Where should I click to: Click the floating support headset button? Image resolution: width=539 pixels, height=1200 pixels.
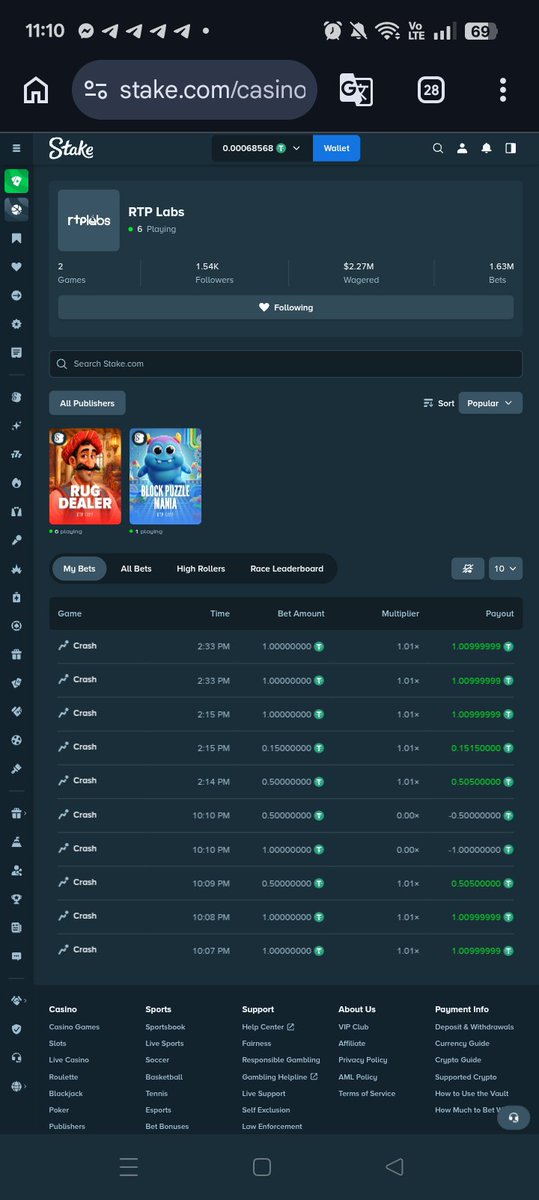click(x=513, y=1117)
